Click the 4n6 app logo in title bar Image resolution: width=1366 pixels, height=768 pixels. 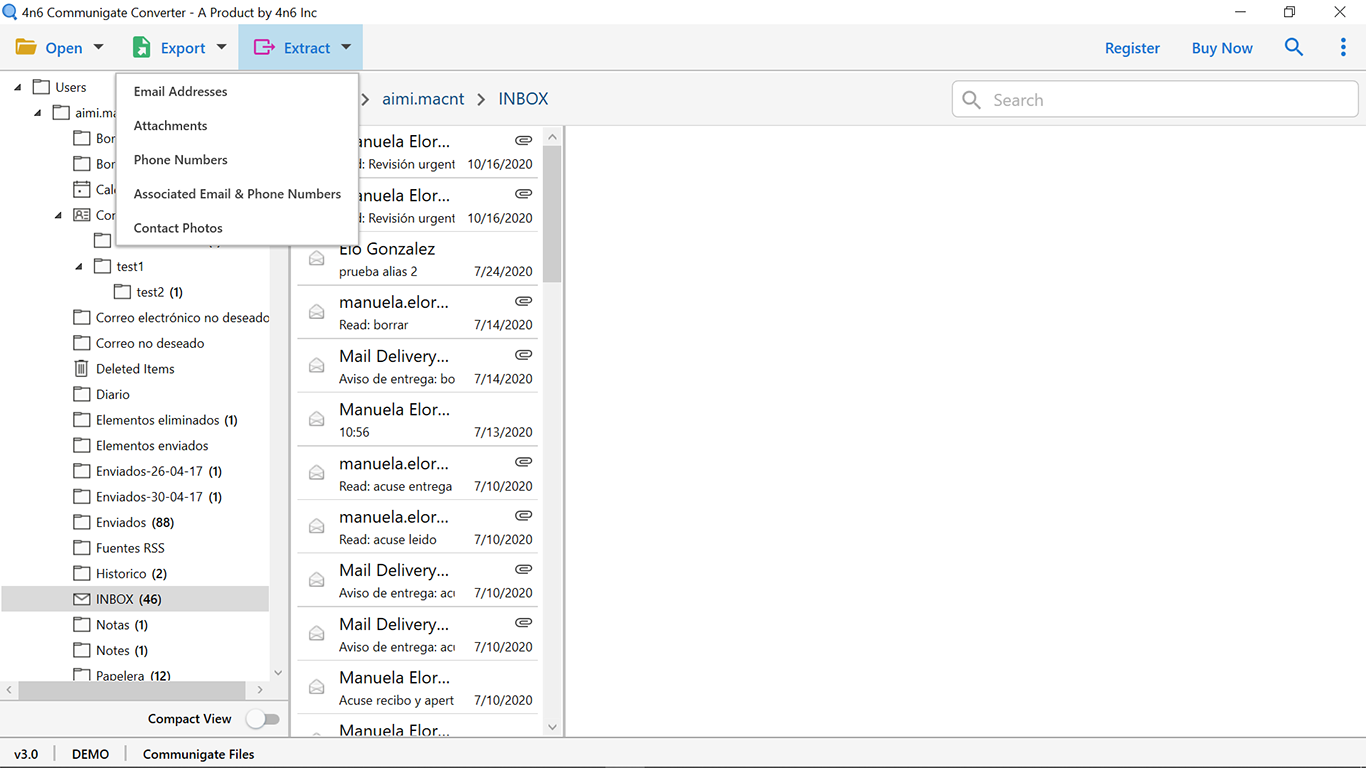pyautogui.click(x=10, y=12)
